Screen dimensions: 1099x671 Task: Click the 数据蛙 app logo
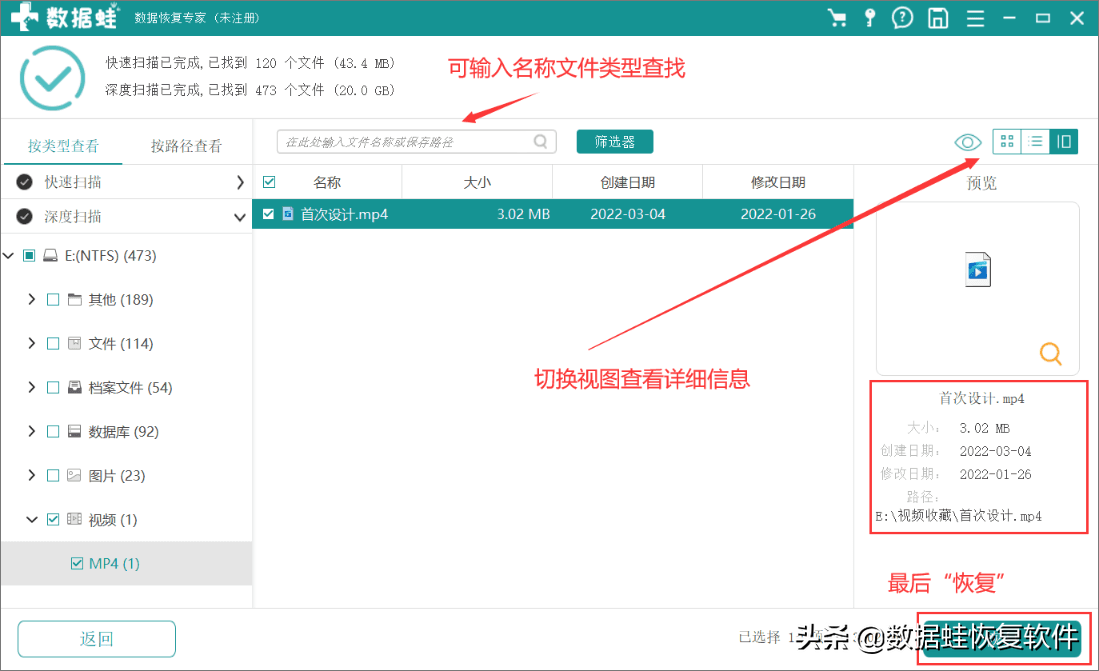(x=65, y=18)
